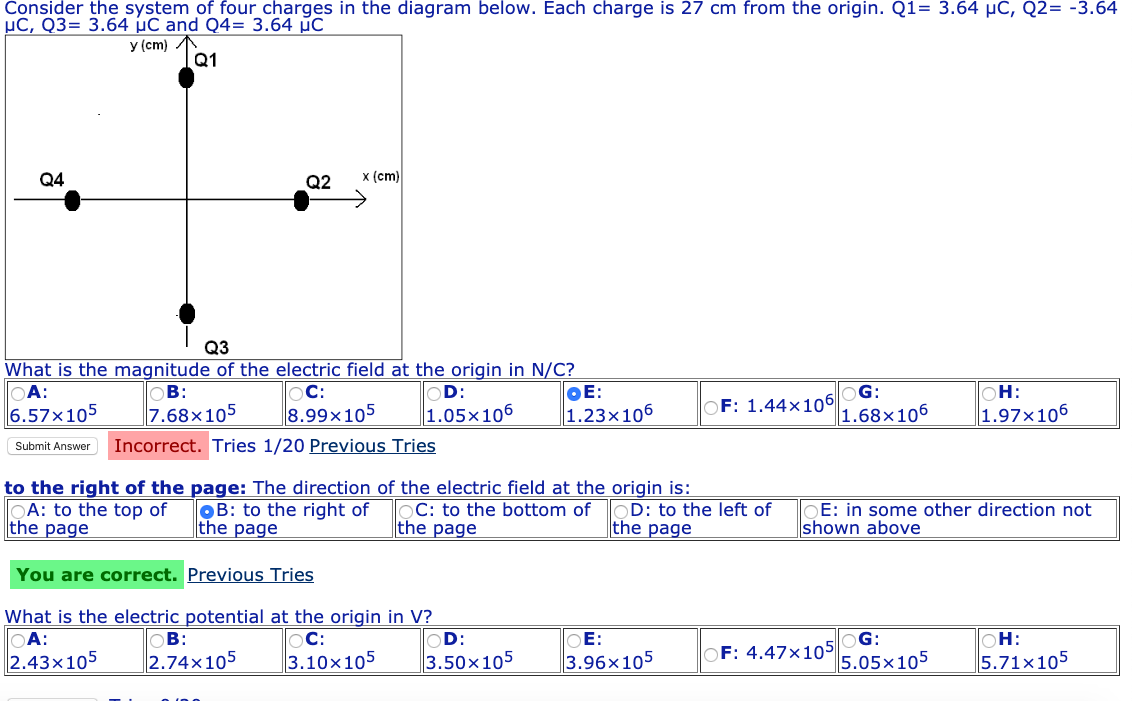1132x701 pixels.
Task: Click the 'y (cm)' axis label
Action: pyautogui.click(x=149, y=45)
